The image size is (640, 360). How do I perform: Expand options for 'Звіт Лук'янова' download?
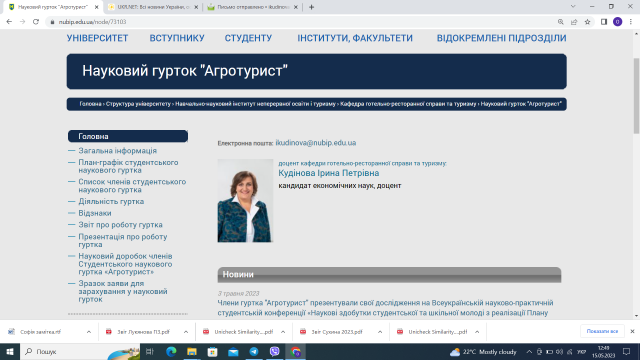click(186, 332)
